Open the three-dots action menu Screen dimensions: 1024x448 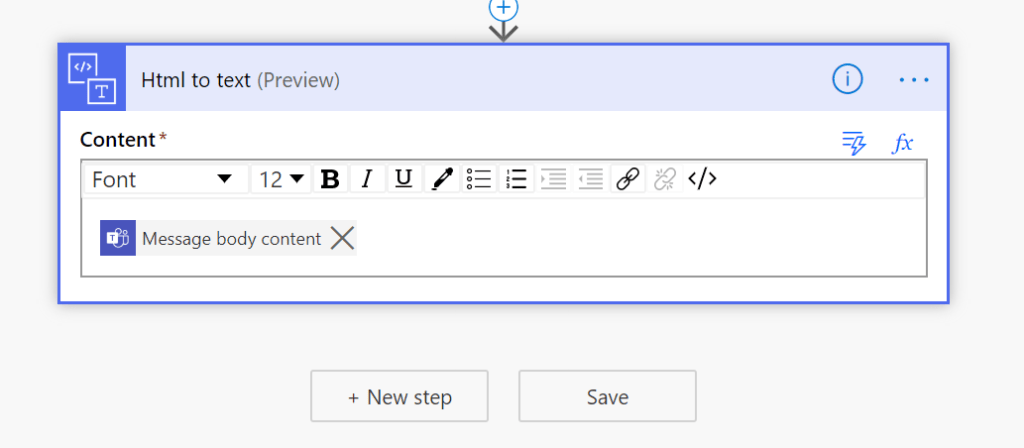(x=914, y=79)
